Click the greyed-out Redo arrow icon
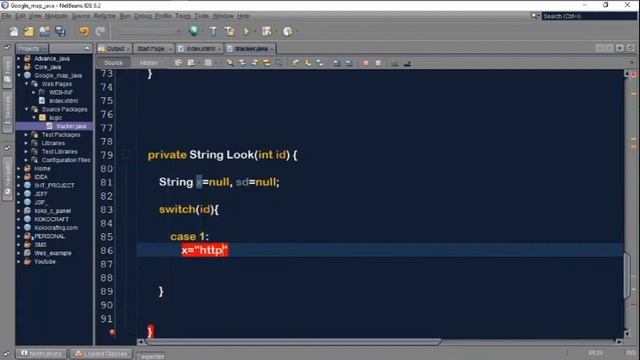 100,31
